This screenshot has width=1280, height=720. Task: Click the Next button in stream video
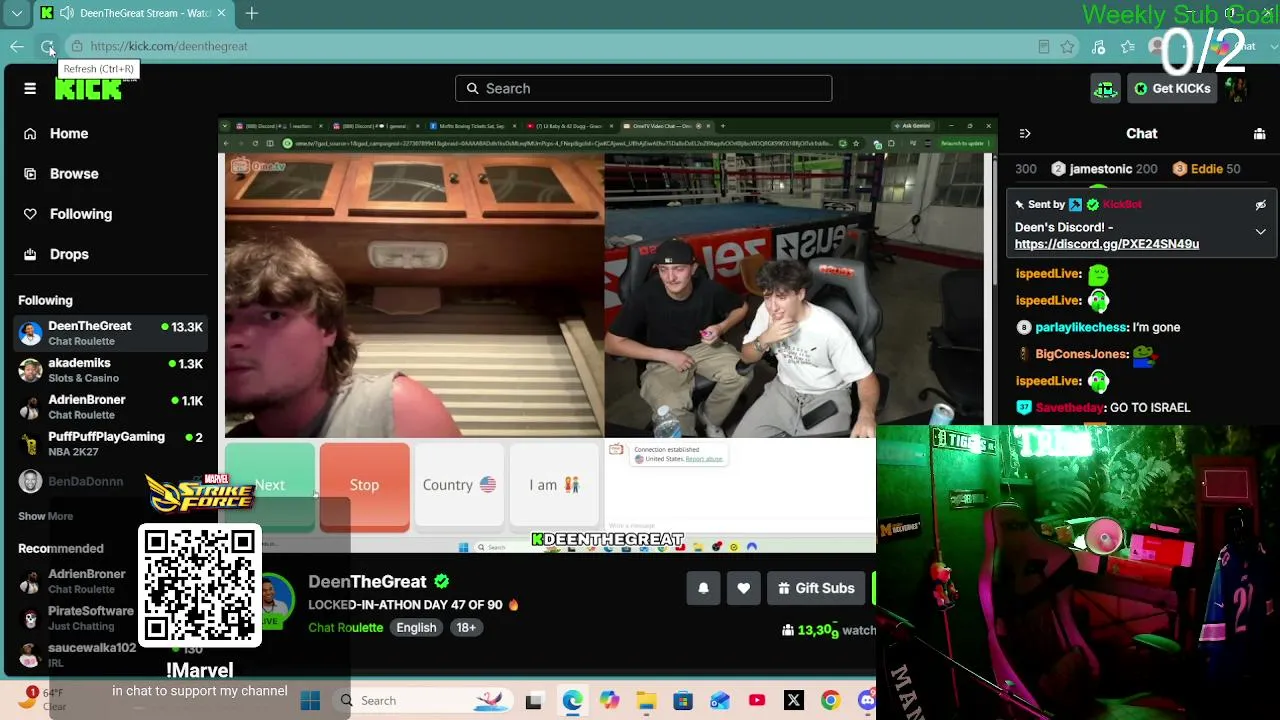click(269, 485)
